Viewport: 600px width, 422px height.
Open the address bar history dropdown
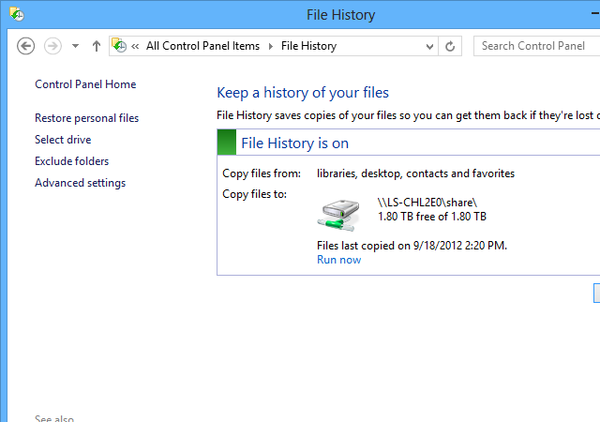coord(430,47)
